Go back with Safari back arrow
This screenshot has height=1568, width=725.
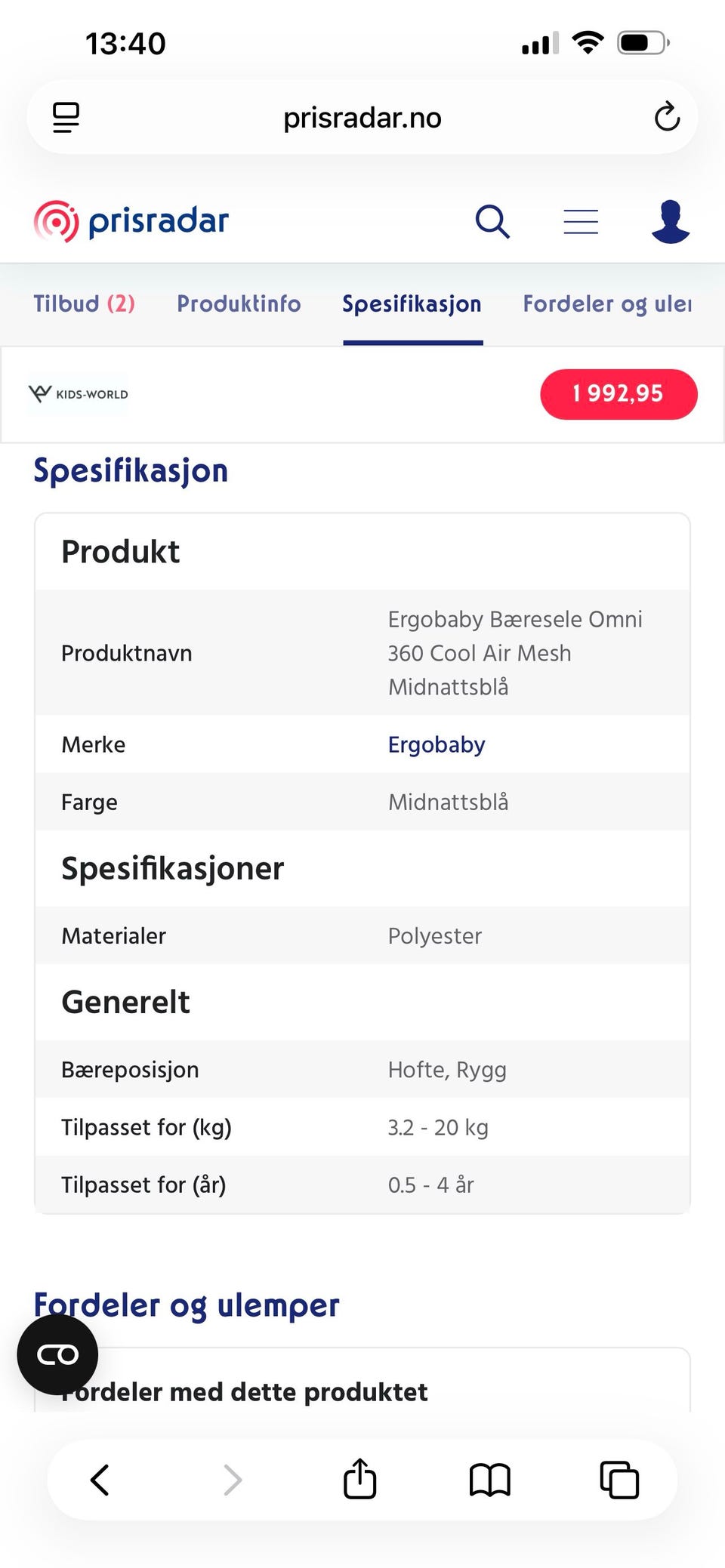(100, 1480)
